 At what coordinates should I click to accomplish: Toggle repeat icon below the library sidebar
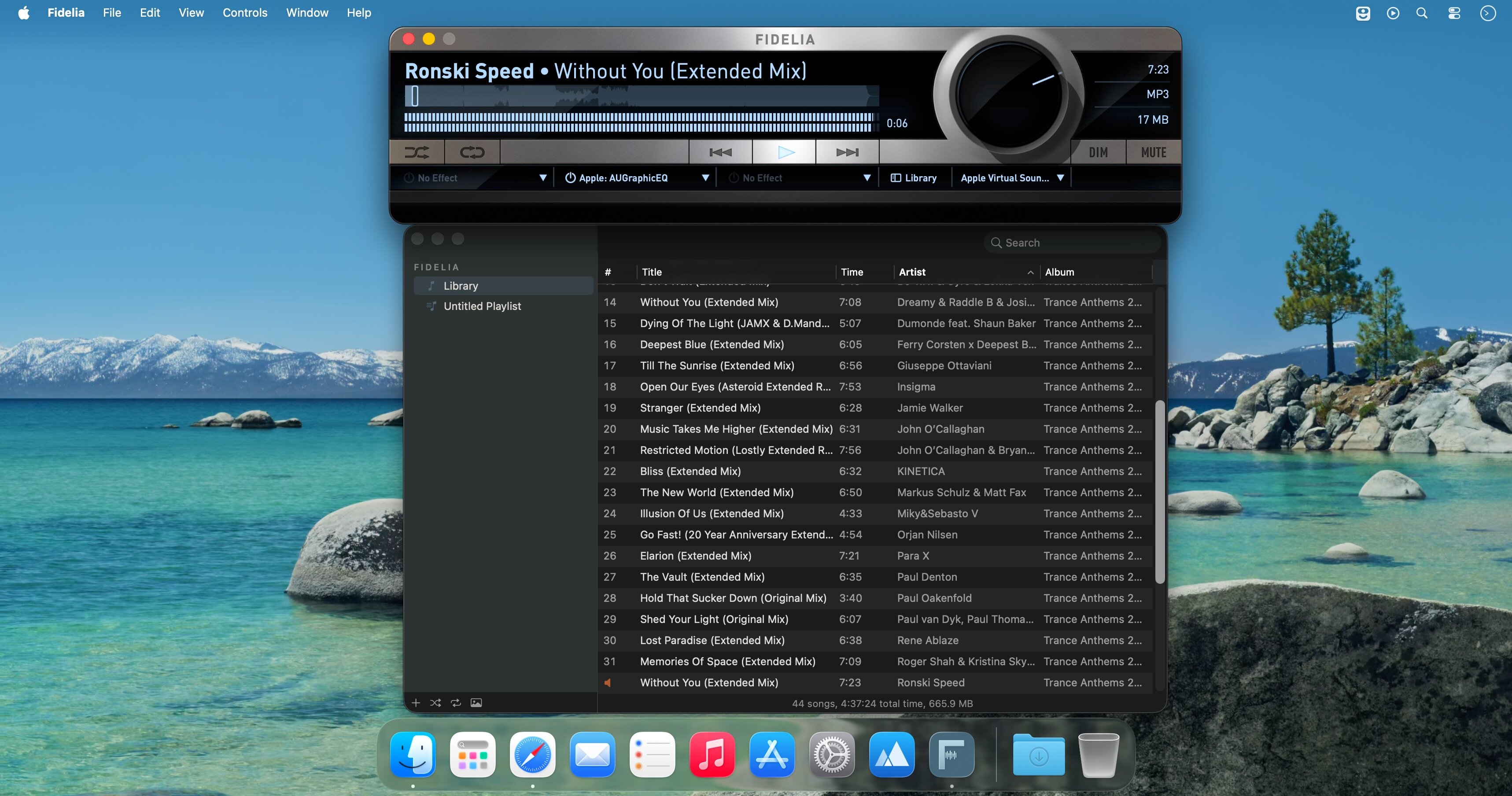tap(456, 703)
